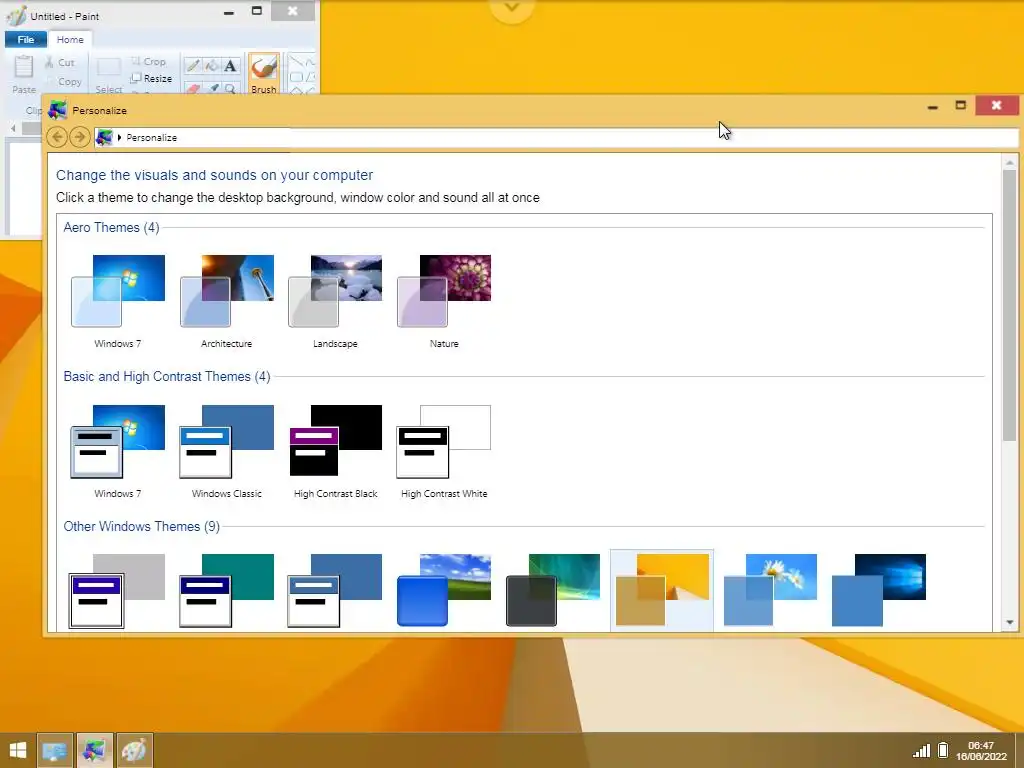Click the Paint app icon in title bar
Viewport: 1024px width, 768px height.
coord(16,15)
